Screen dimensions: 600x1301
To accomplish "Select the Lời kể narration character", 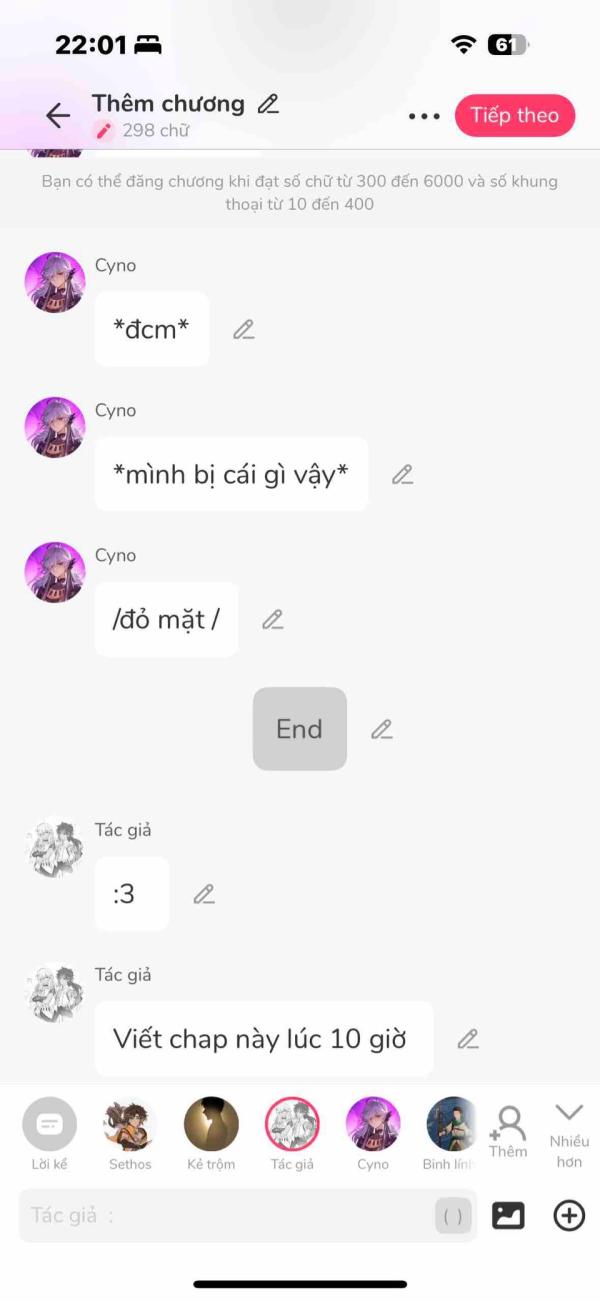I will point(49,1134).
